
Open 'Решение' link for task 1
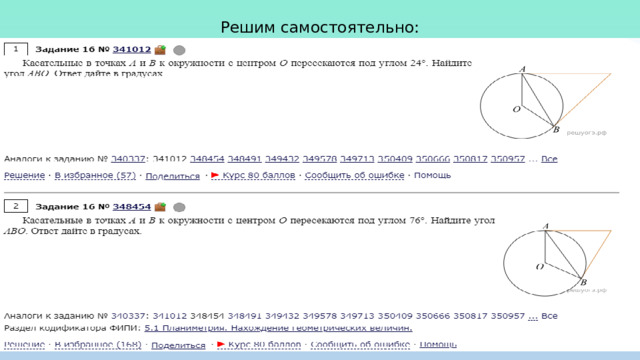click(24, 175)
